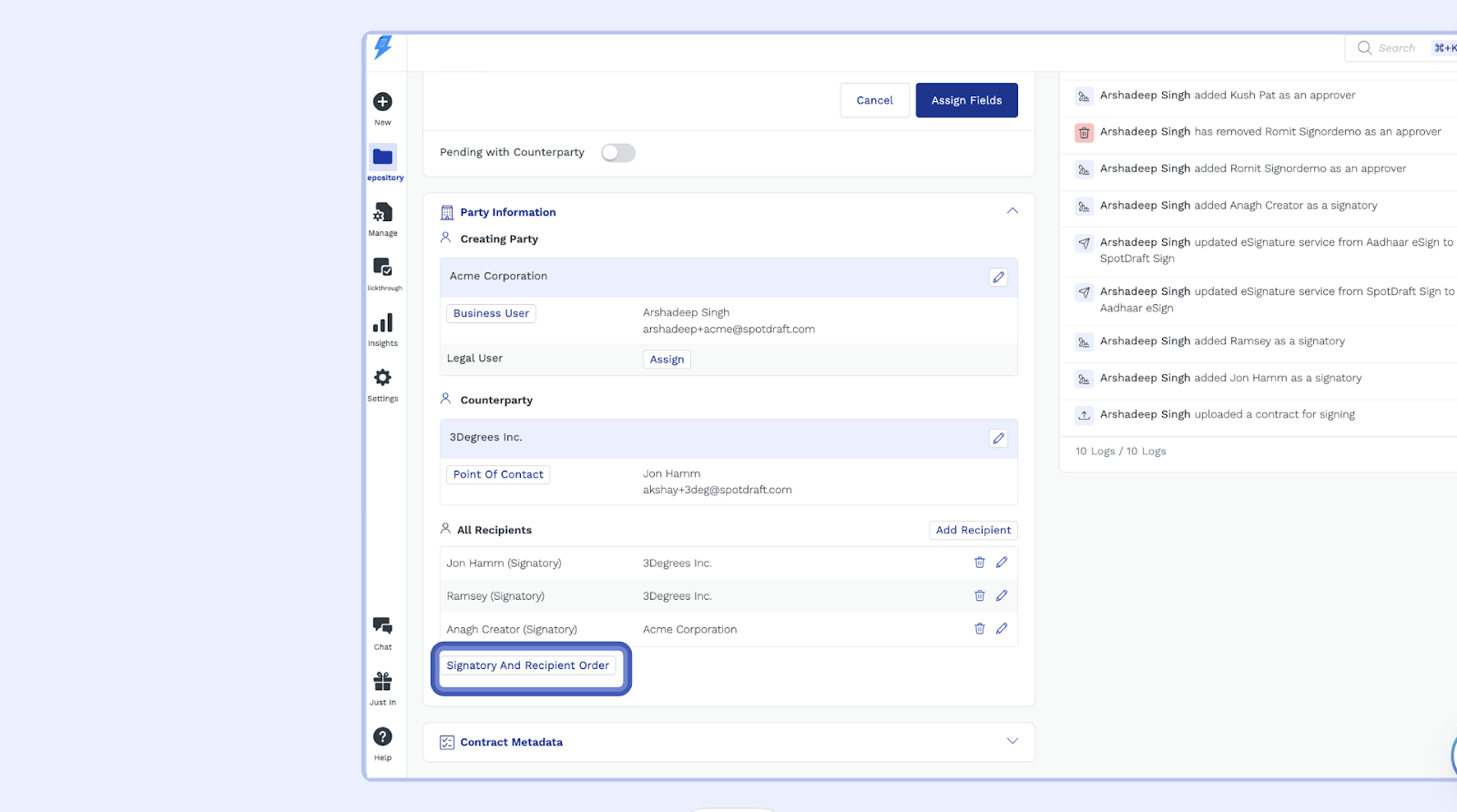Collapse the Party Information section
This screenshot has width=1457, height=812.
click(x=1012, y=211)
